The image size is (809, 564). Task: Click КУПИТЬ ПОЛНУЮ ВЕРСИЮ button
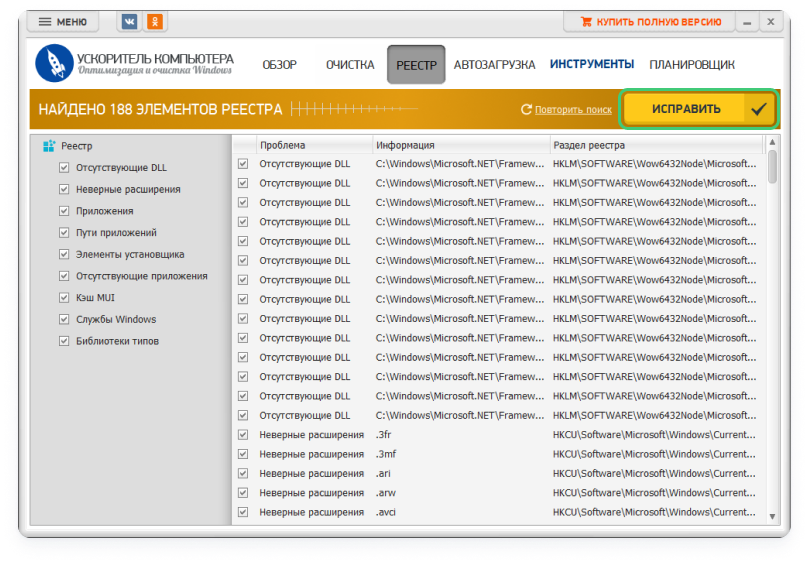coord(650,22)
